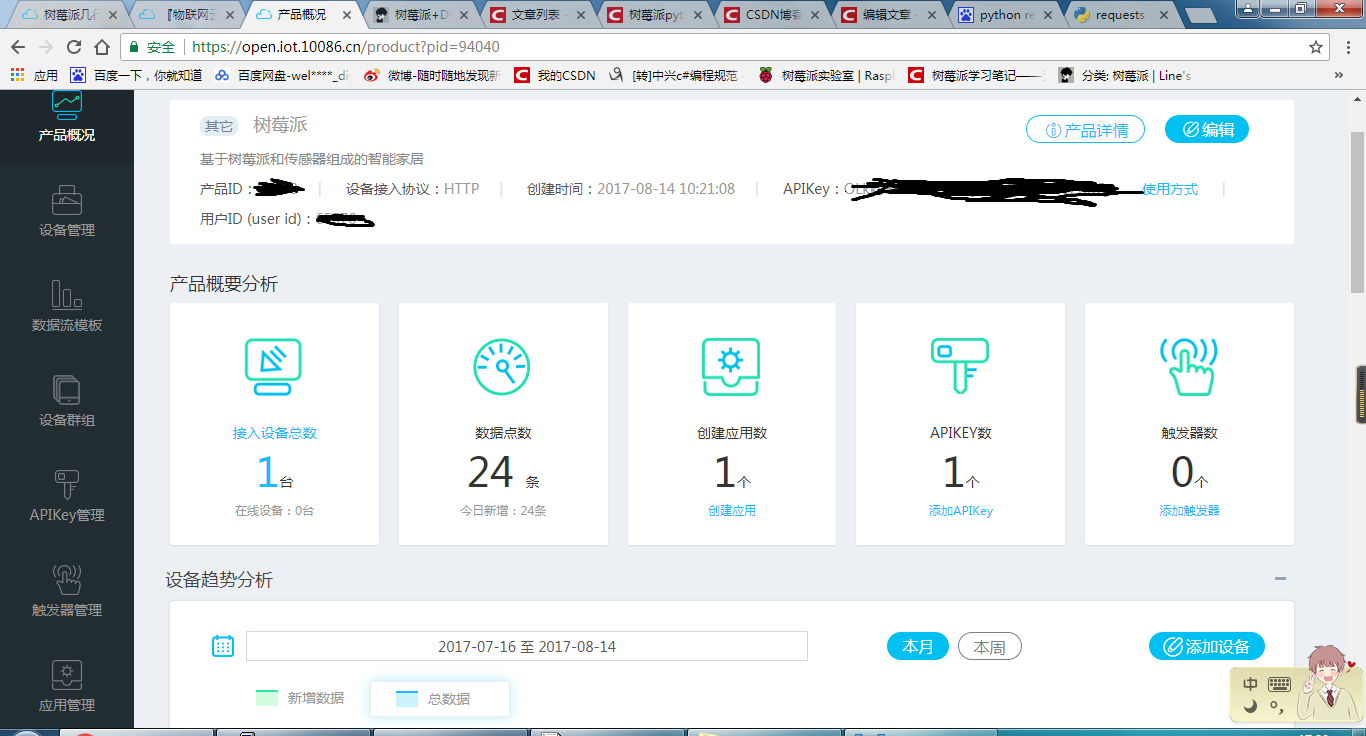Open 触发器管理 sidebar icon

pyautogui.click(x=67, y=580)
